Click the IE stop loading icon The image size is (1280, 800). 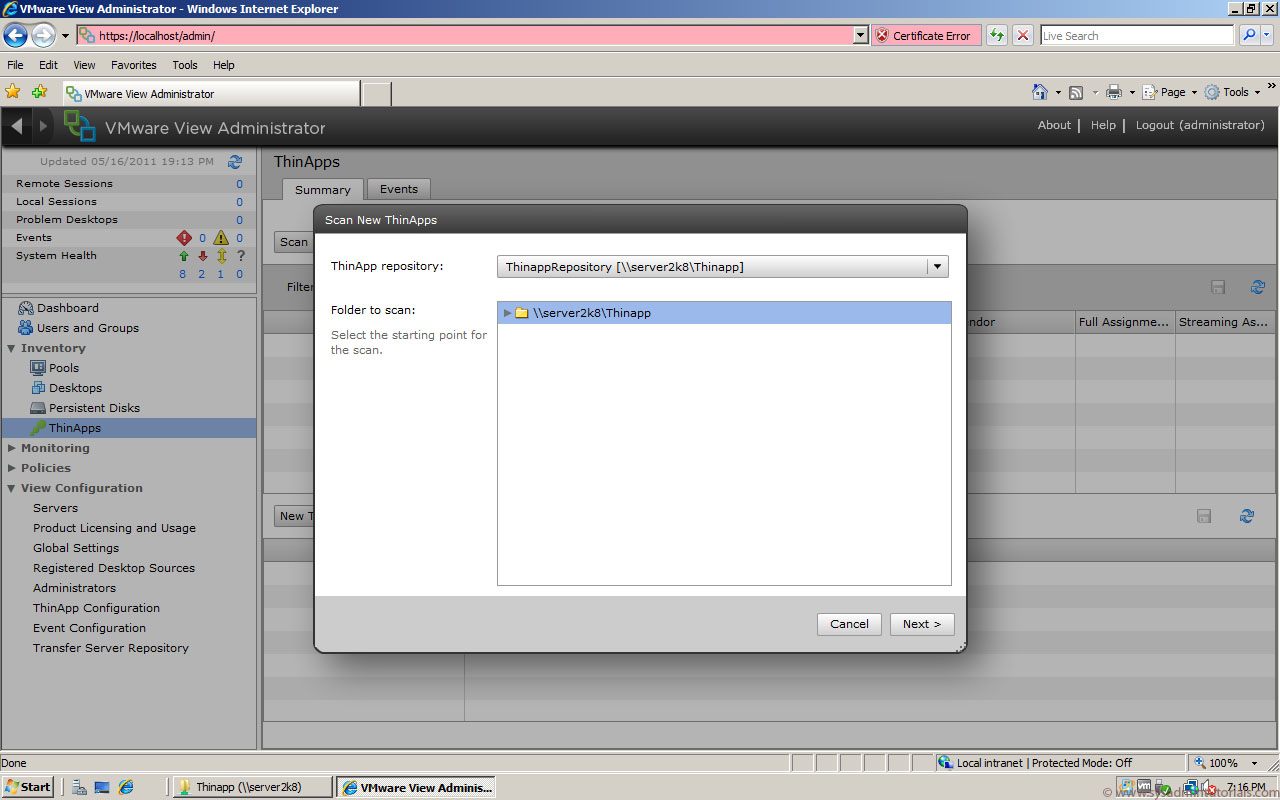pos(1023,35)
